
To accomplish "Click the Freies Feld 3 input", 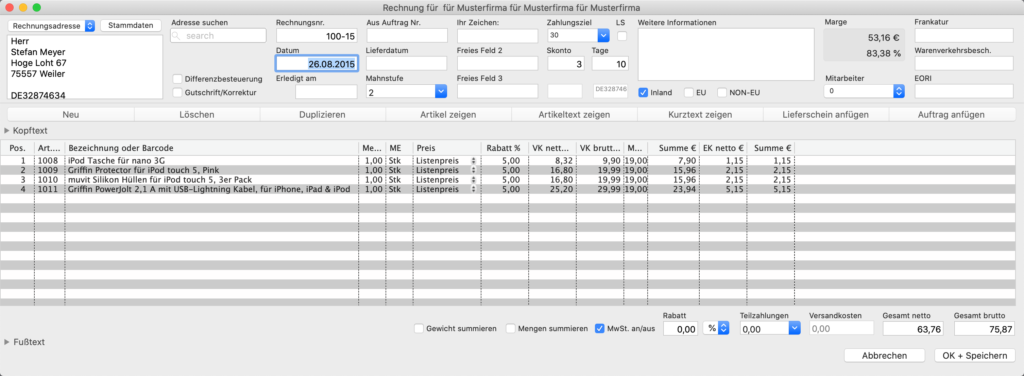I will [x=498, y=91].
